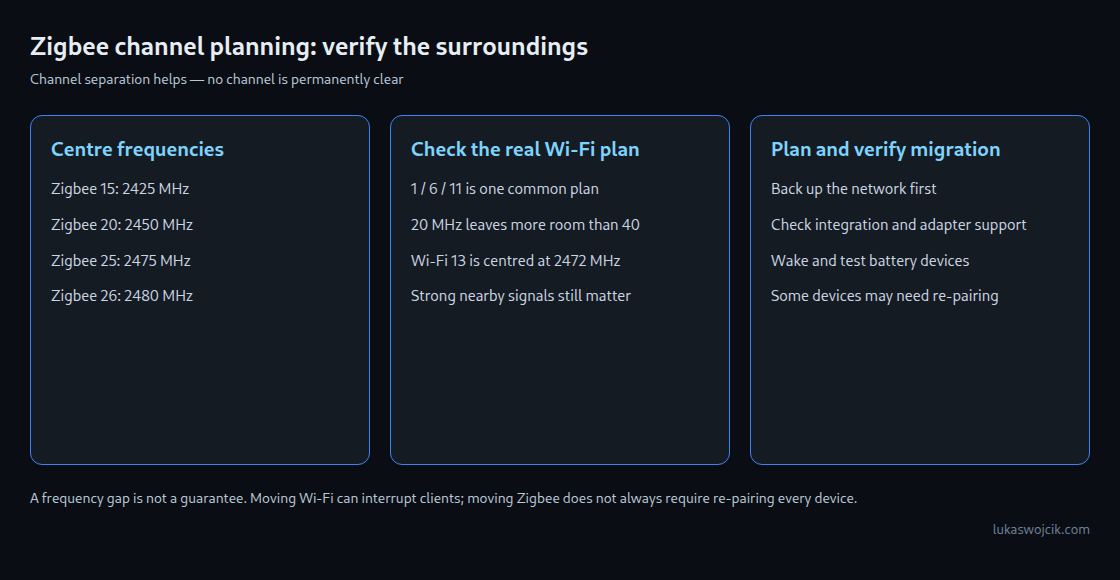Select the Back up the network first item

click(854, 189)
